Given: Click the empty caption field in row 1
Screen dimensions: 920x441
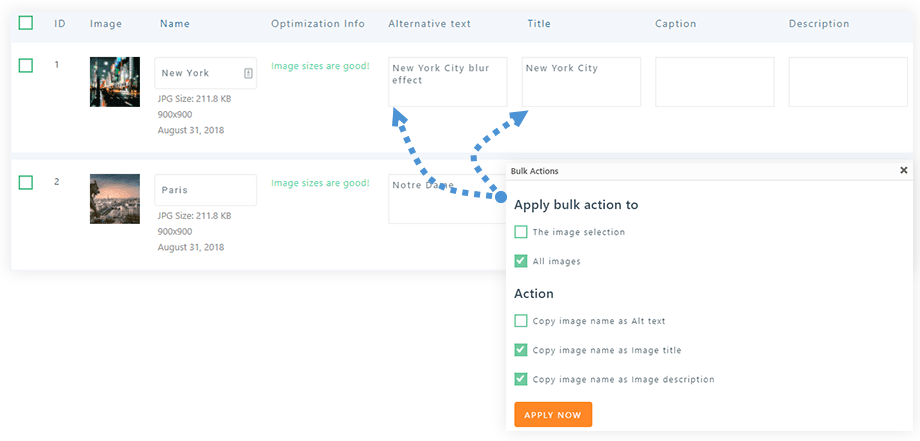Looking at the screenshot, I should 714,82.
